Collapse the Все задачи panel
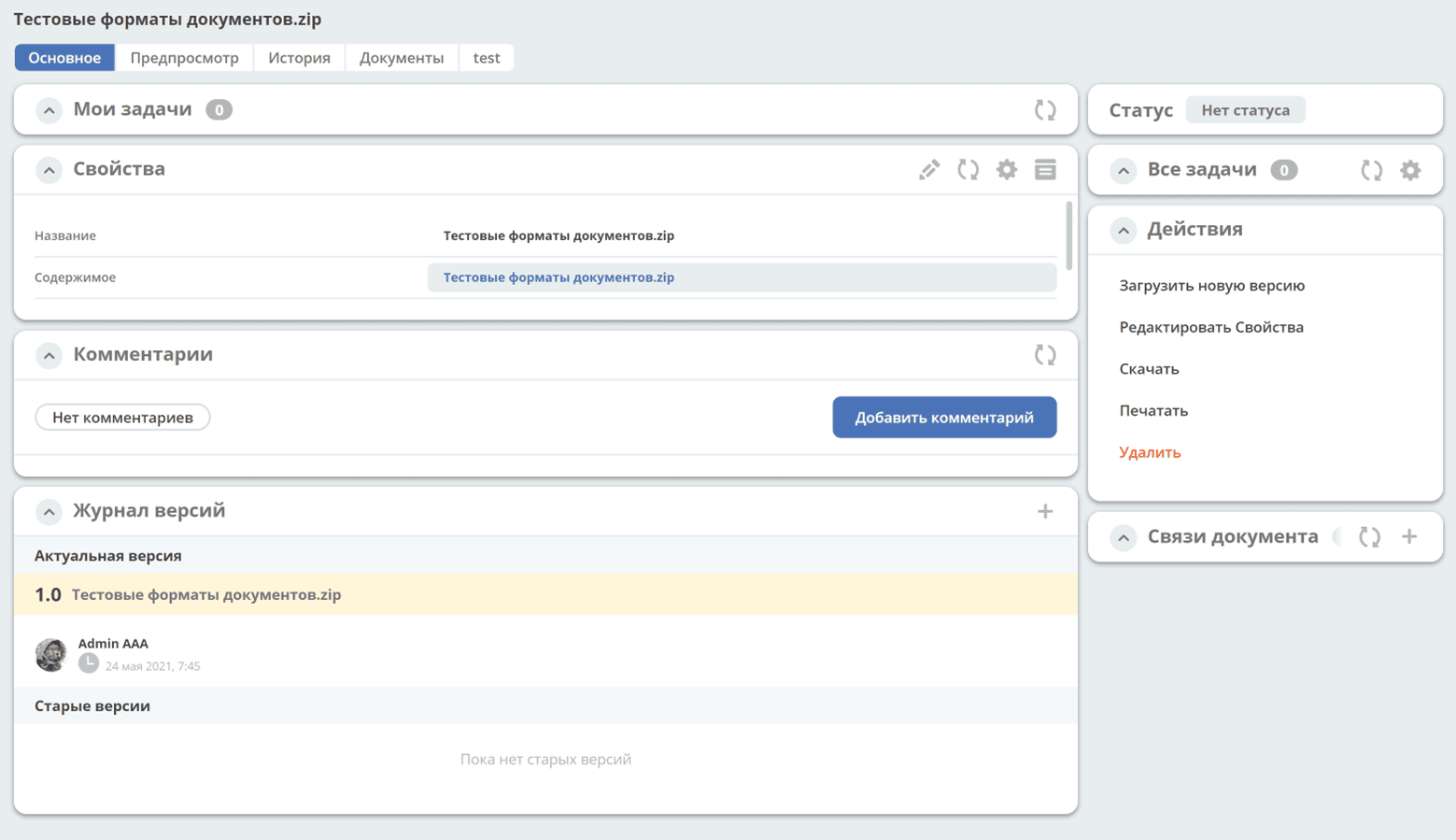Image resolution: width=1456 pixels, height=840 pixels. (1124, 170)
